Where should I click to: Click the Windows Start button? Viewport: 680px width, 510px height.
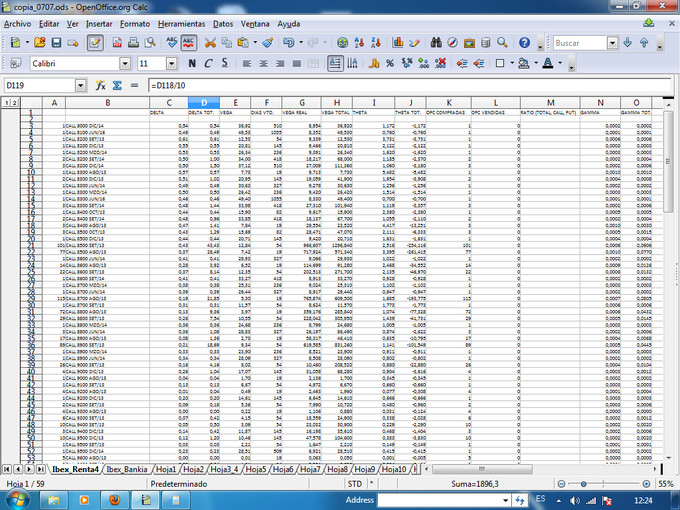tap(19, 498)
